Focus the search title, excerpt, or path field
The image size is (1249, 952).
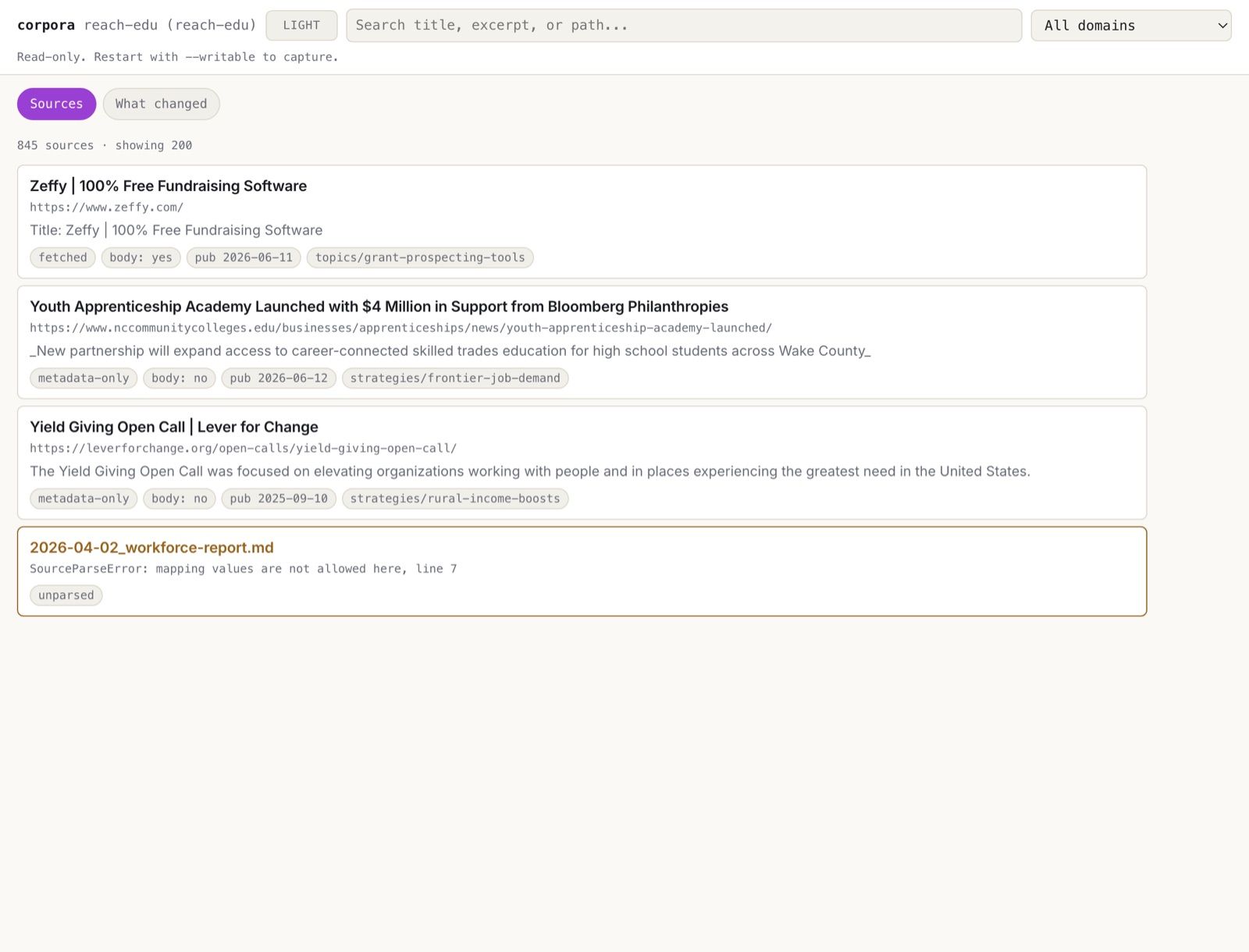pyautogui.click(x=684, y=26)
